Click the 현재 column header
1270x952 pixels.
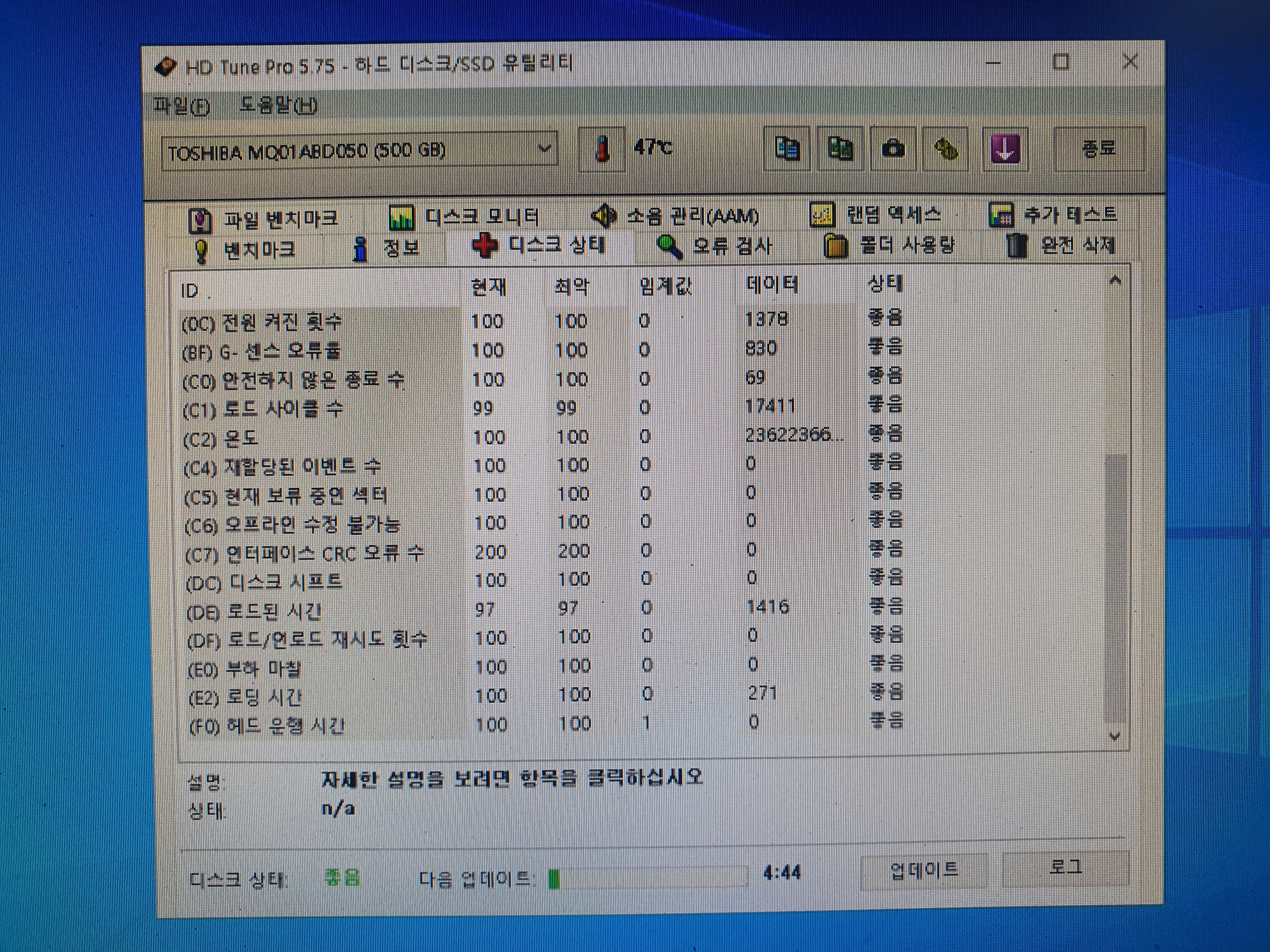(489, 286)
